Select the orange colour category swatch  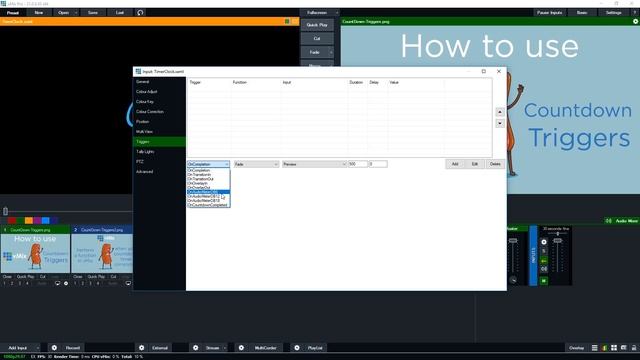coord(29,221)
